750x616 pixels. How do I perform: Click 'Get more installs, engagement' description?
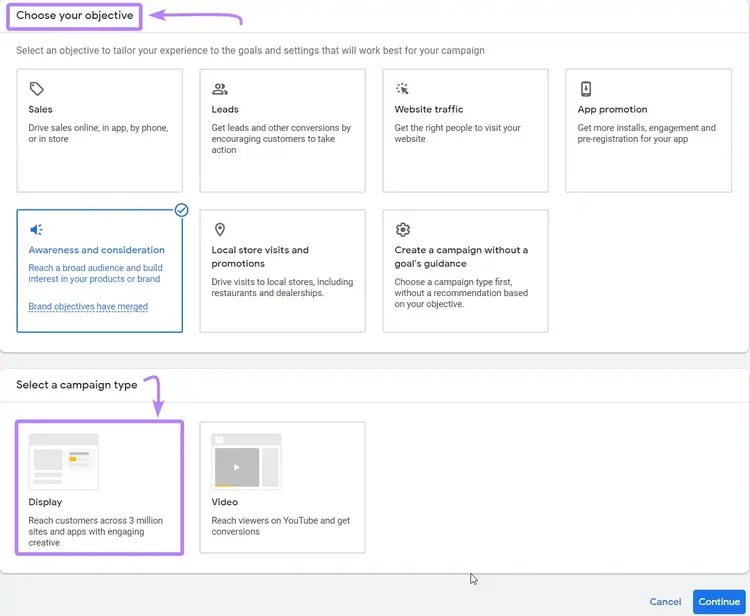tap(646, 133)
